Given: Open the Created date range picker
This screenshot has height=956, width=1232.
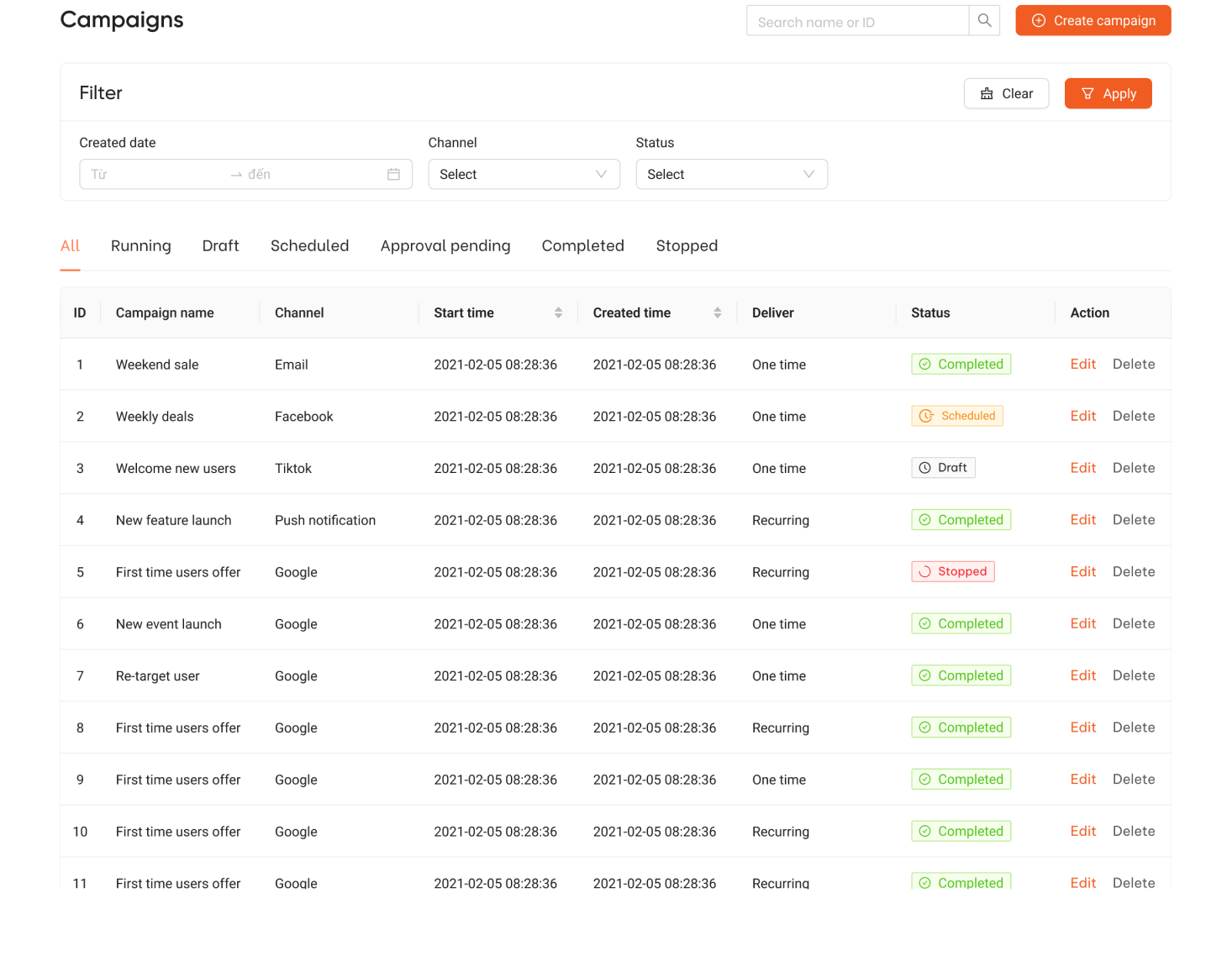Looking at the screenshot, I should tap(245, 175).
